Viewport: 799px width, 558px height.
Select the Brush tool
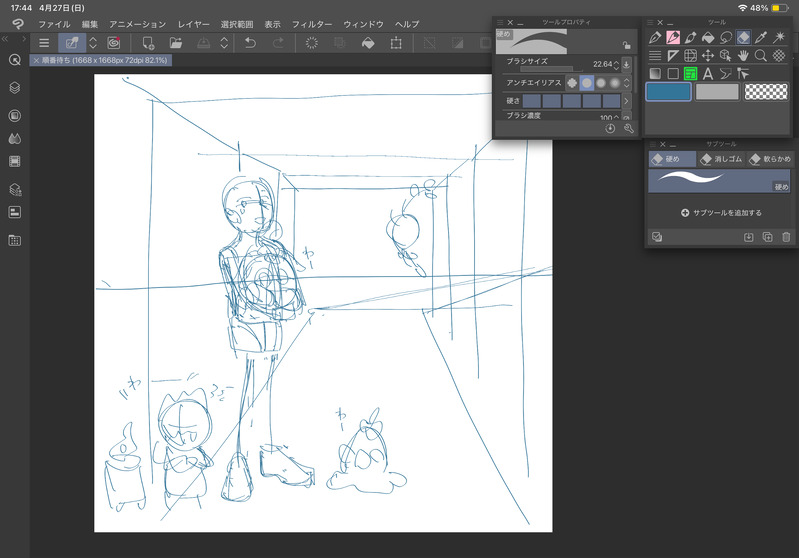tap(690, 37)
